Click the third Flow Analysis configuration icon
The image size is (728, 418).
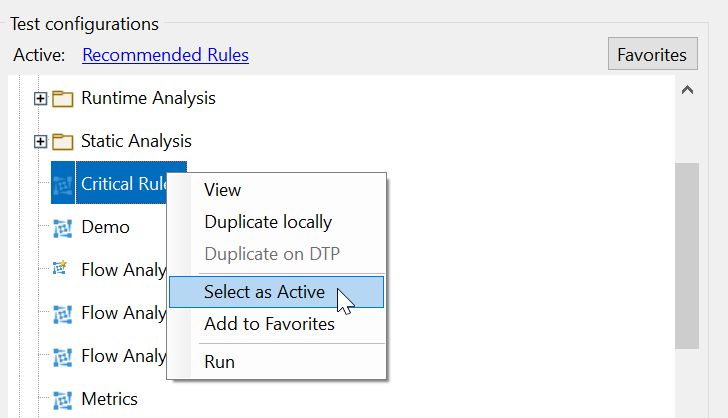point(63,356)
